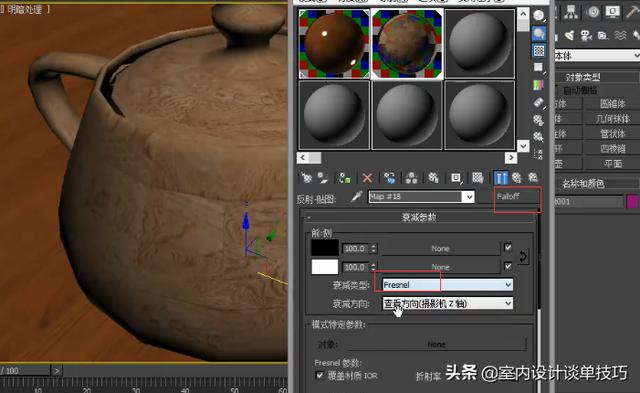Click the Put to Library icon
Image resolution: width=640 pixels, height=393 pixels.
coord(433,178)
